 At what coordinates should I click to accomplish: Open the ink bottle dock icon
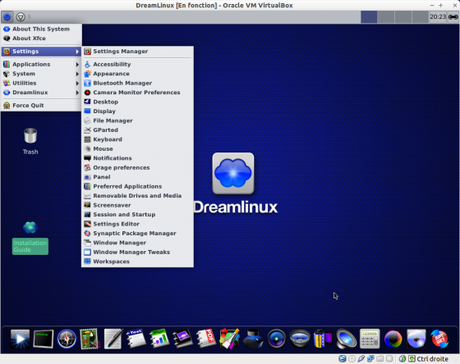pyautogui.click(x=253, y=339)
